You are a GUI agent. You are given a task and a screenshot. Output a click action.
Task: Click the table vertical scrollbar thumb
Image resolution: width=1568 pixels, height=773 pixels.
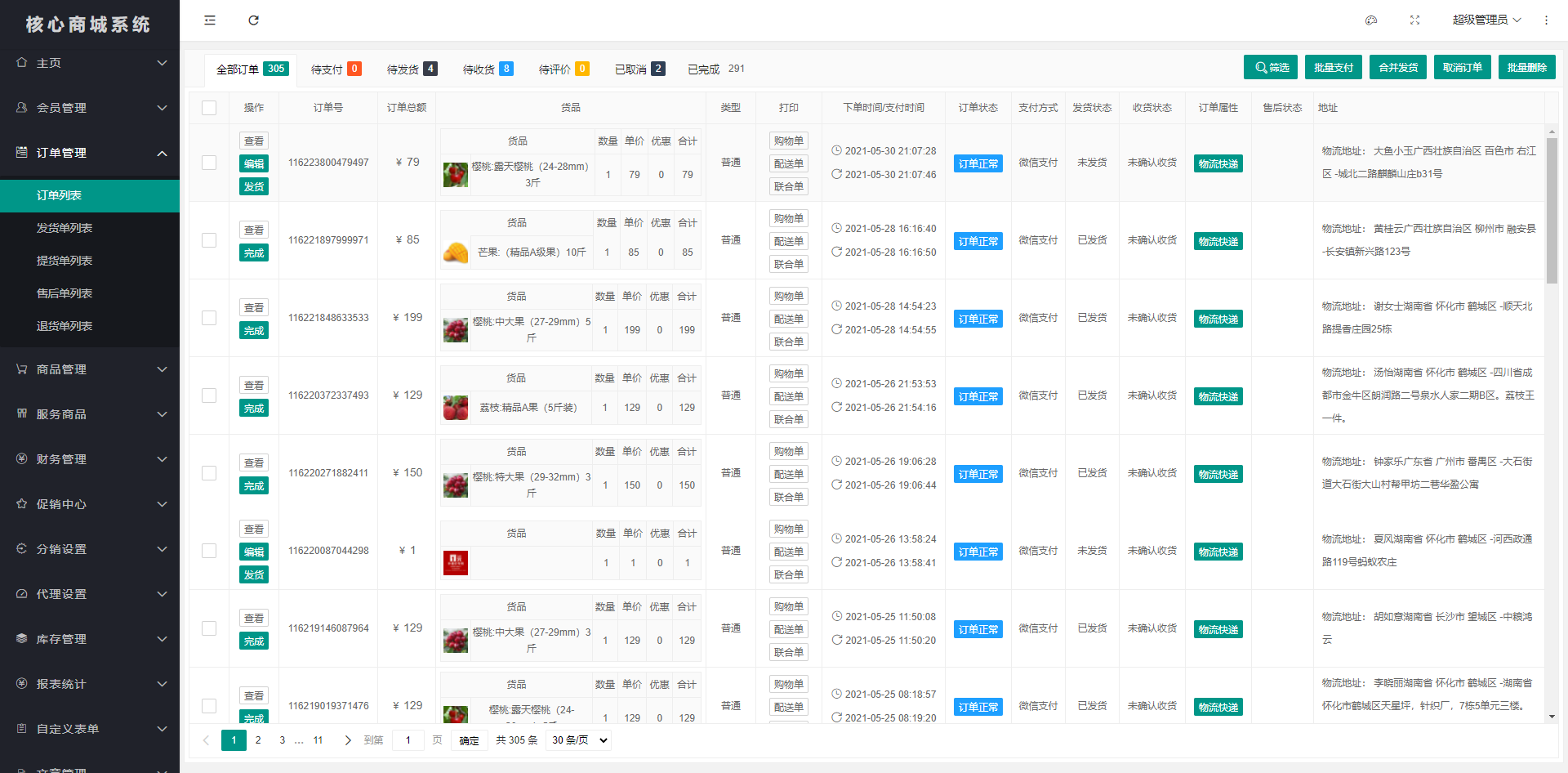(1552, 211)
